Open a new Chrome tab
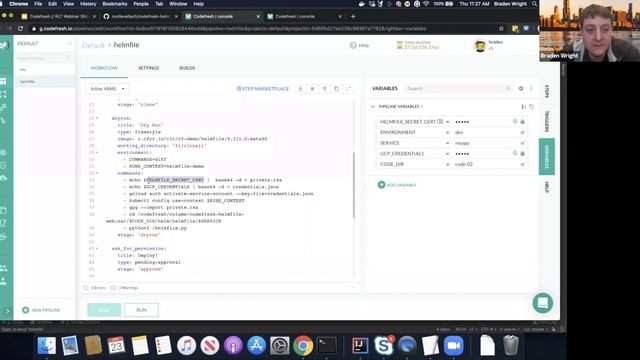This screenshot has height=360, width=640. point(353,16)
